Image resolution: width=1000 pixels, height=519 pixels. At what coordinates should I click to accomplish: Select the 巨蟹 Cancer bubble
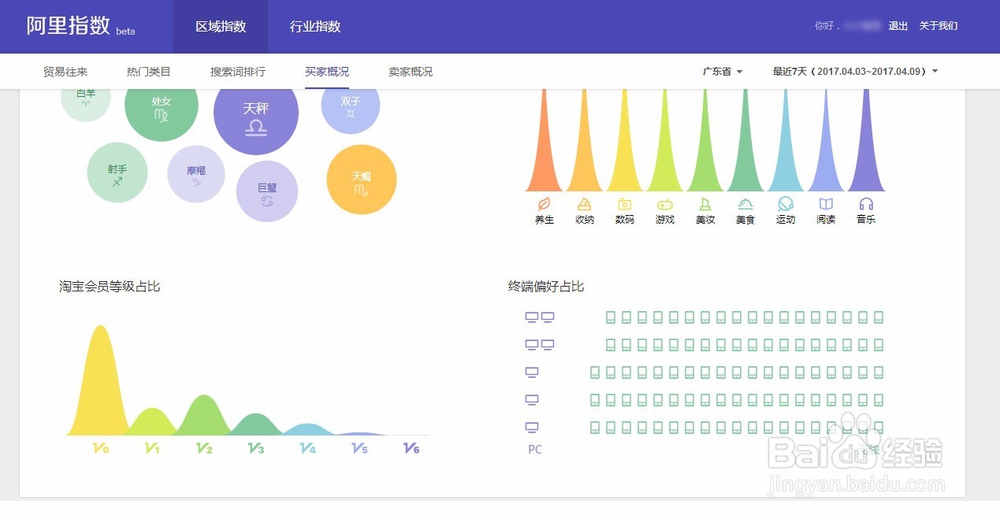pos(267,191)
